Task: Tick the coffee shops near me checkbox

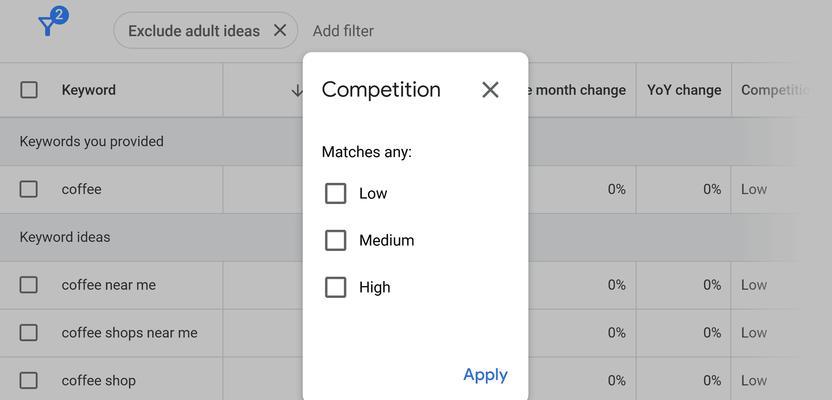Action: [29, 333]
